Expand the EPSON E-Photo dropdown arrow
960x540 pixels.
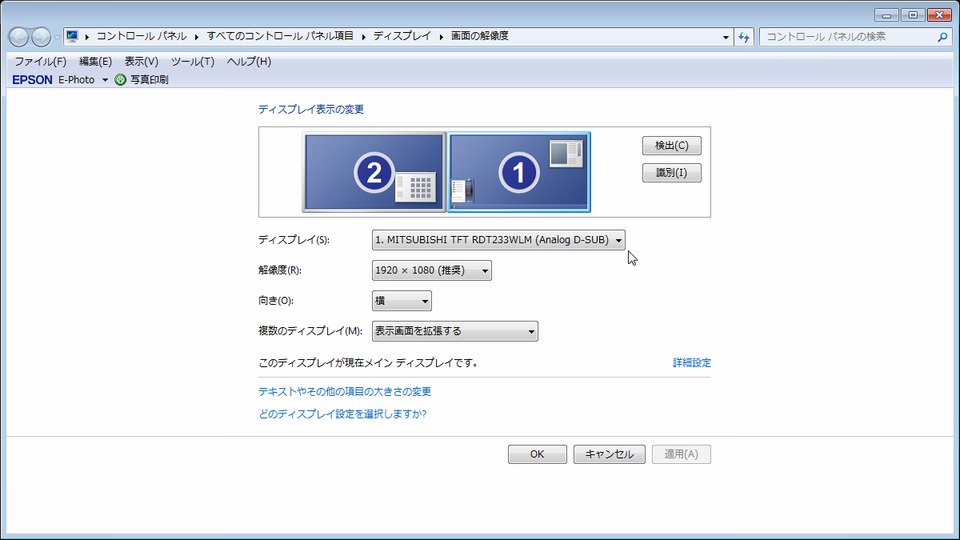pyautogui.click(x=105, y=80)
